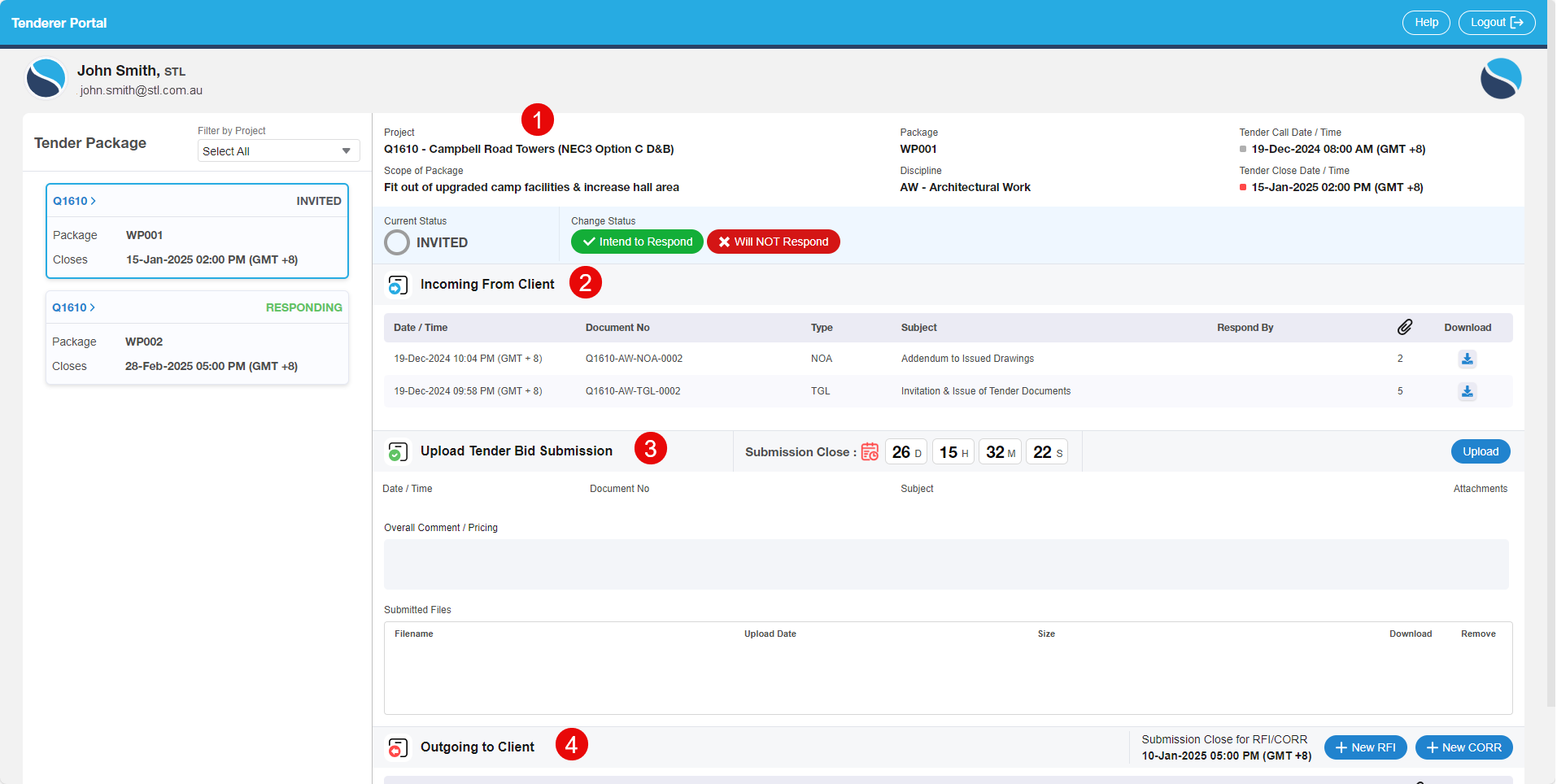
Task: Select the WP002 tender package card
Action: [197, 338]
